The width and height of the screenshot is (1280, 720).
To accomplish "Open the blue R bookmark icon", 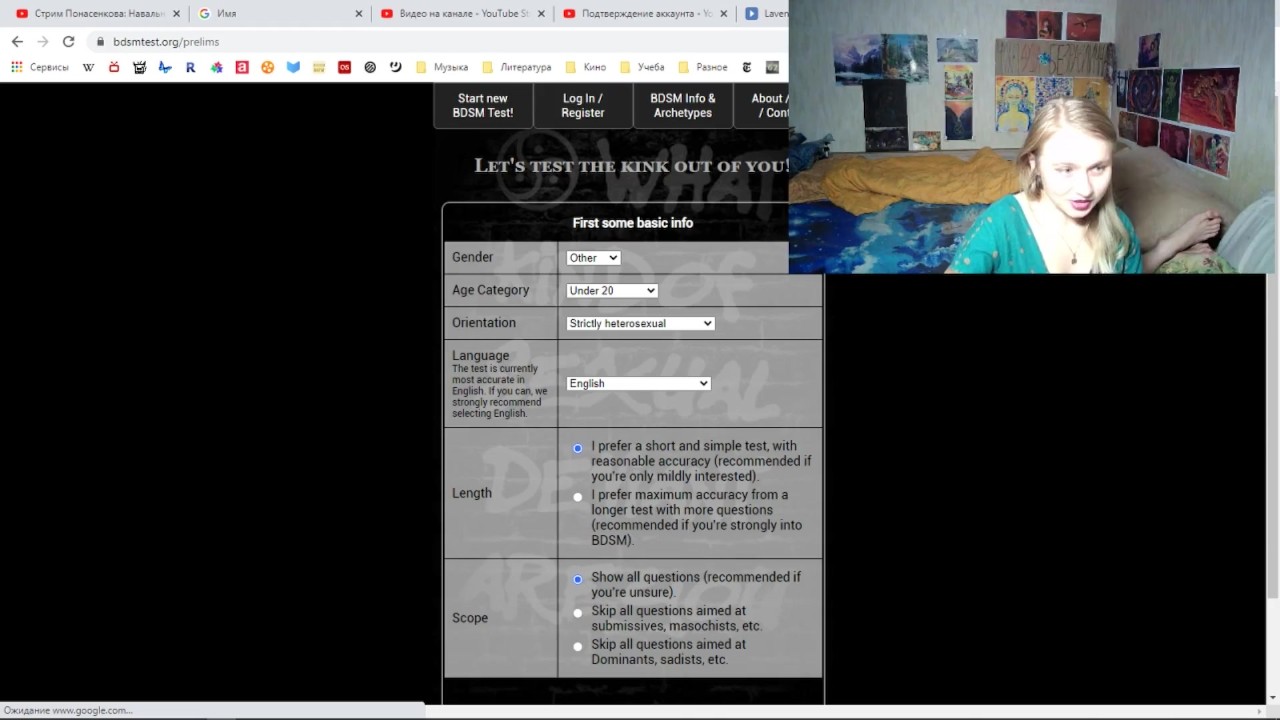I will point(190,67).
